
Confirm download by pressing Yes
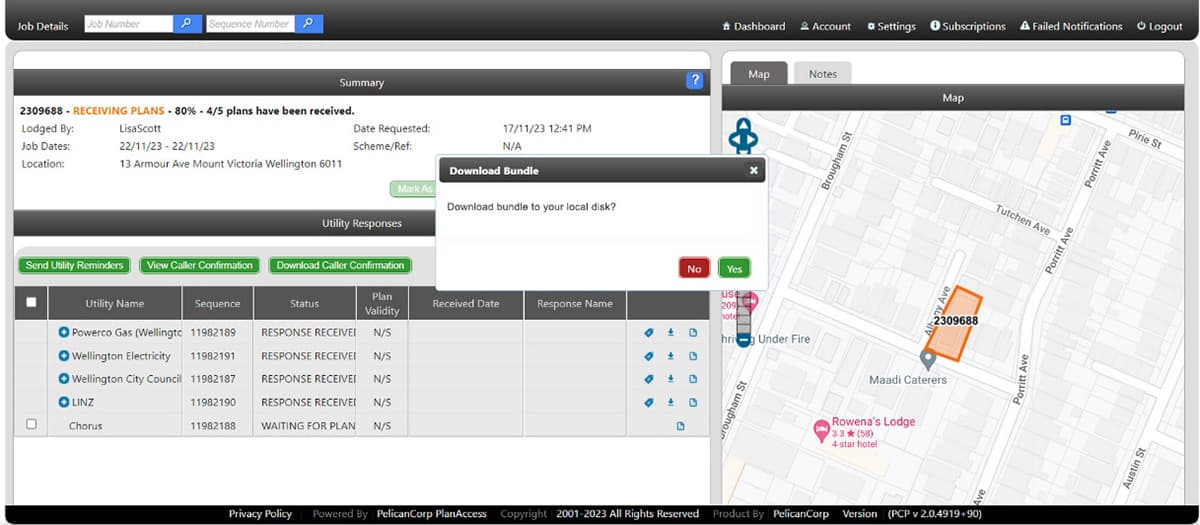pos(734,269)
